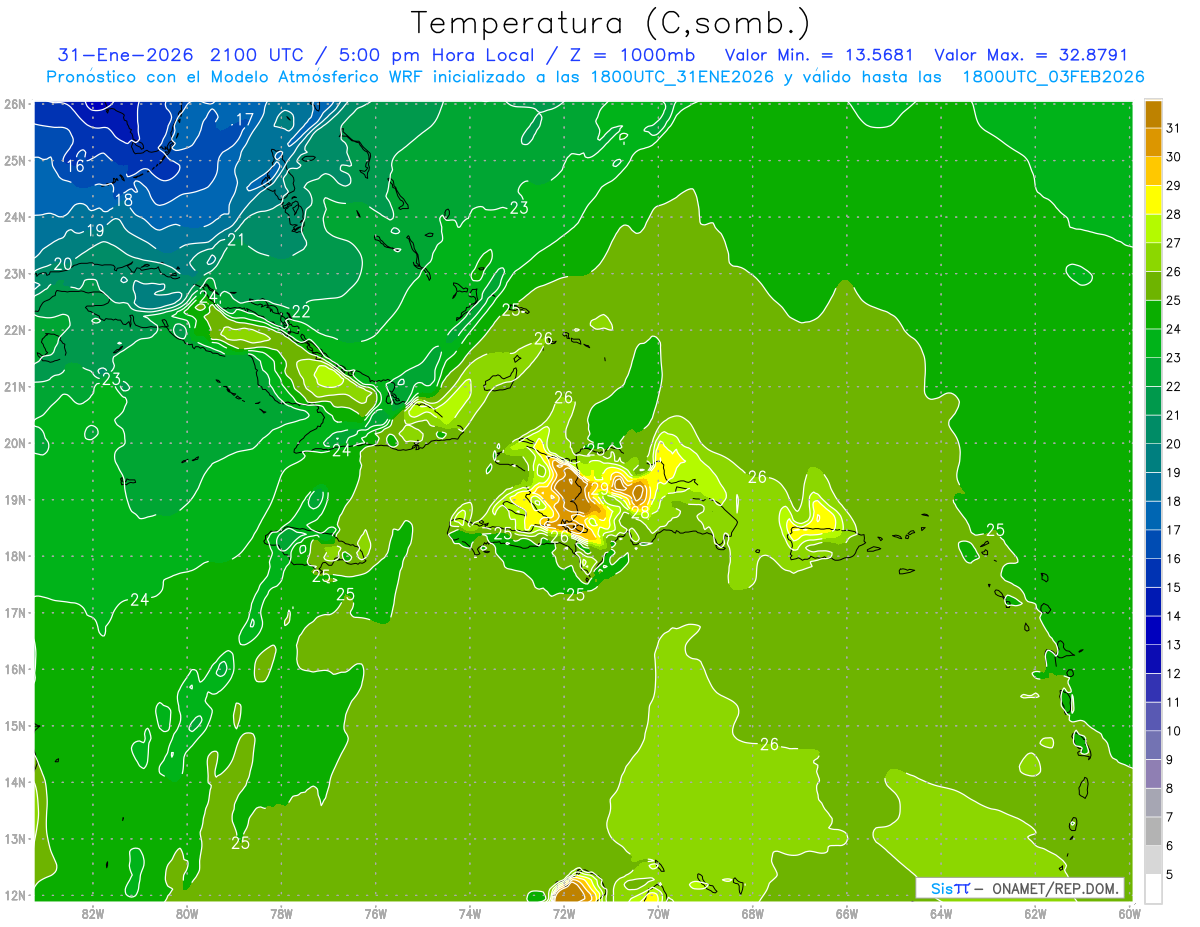Click the "26N" latitude axis label

14,103
